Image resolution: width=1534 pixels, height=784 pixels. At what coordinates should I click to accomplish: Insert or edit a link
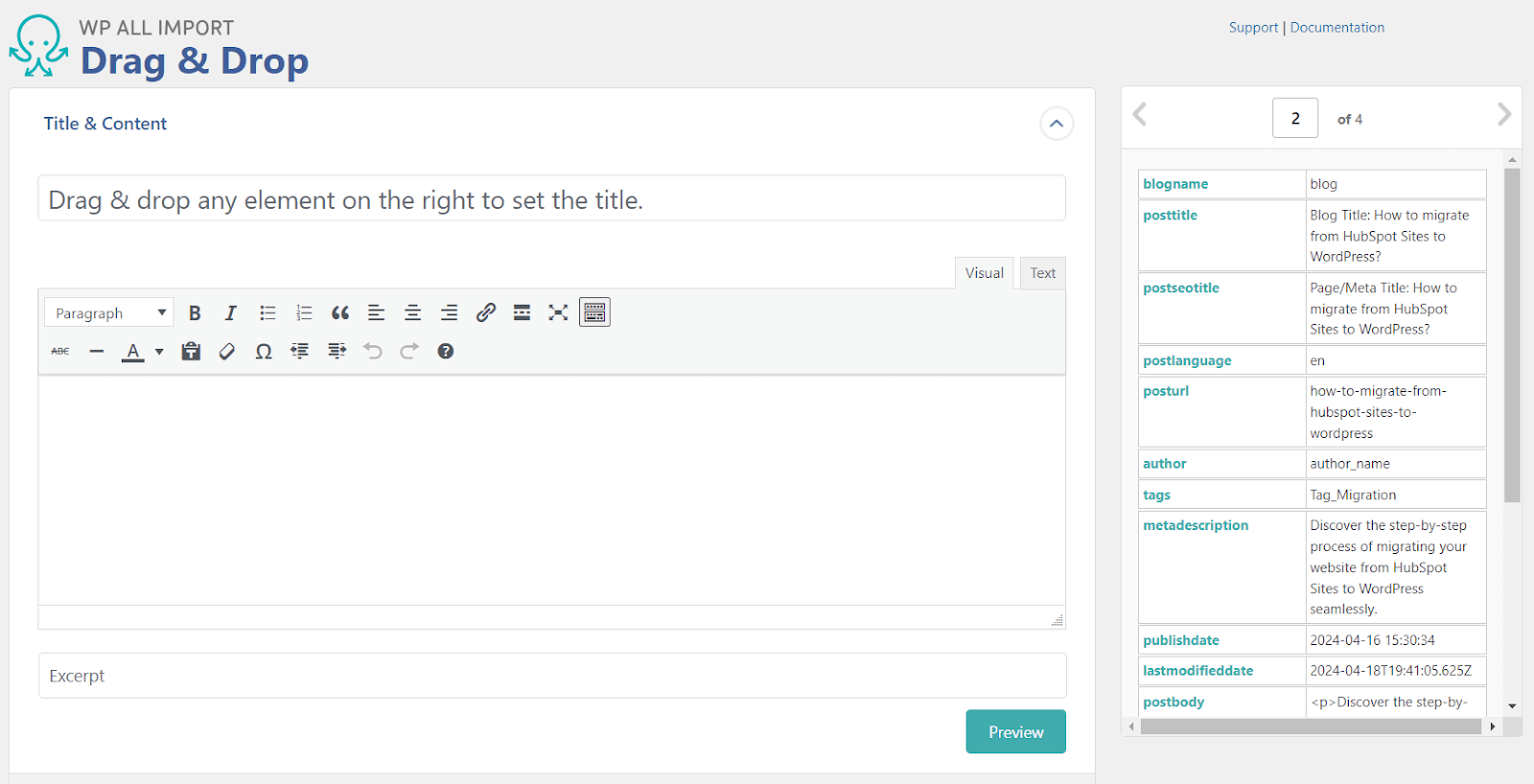pos(486,312)
